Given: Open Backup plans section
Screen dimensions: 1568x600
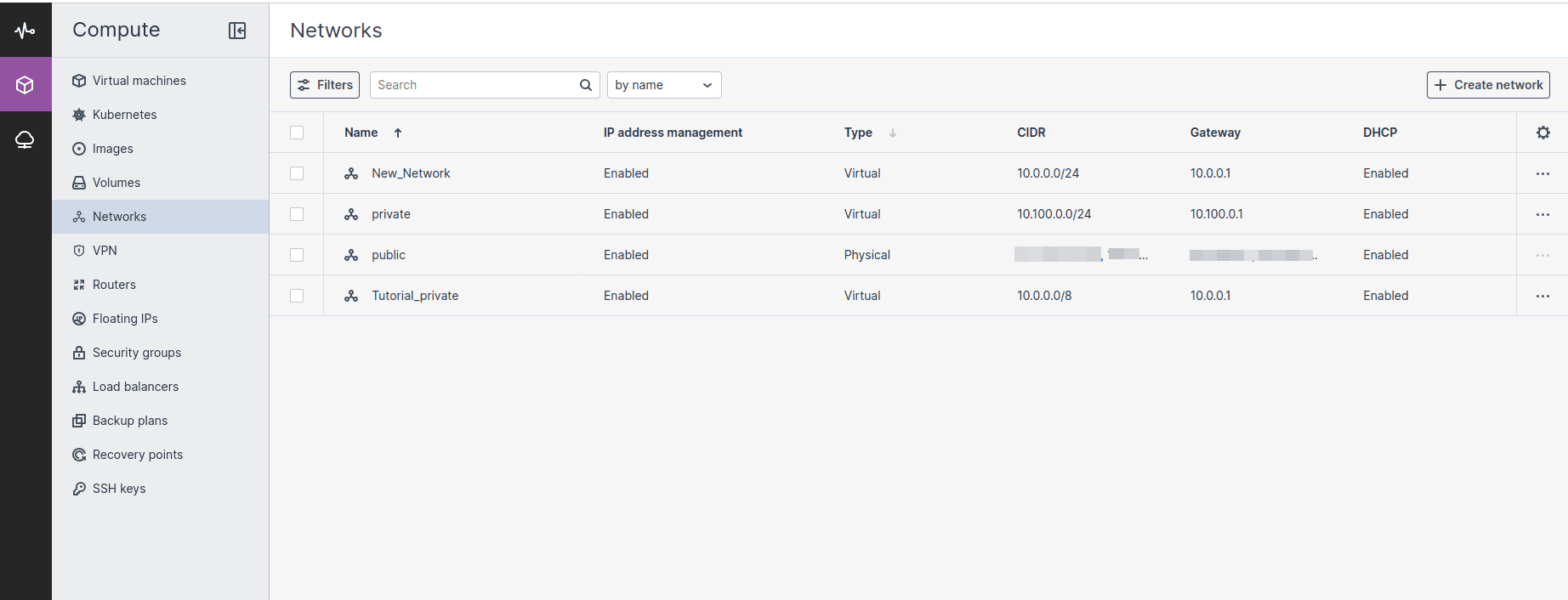Looking at the screenshot, I should [x=160, y=421].
